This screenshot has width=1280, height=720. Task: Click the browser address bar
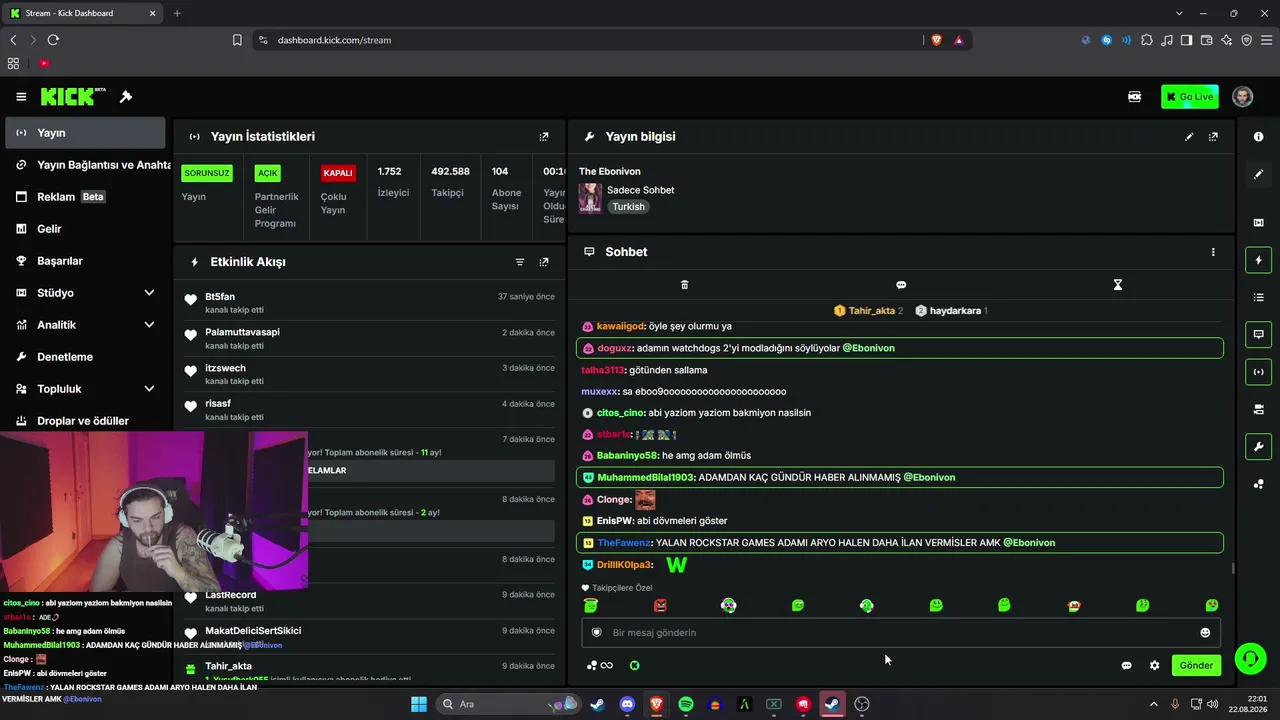(585, 40)
